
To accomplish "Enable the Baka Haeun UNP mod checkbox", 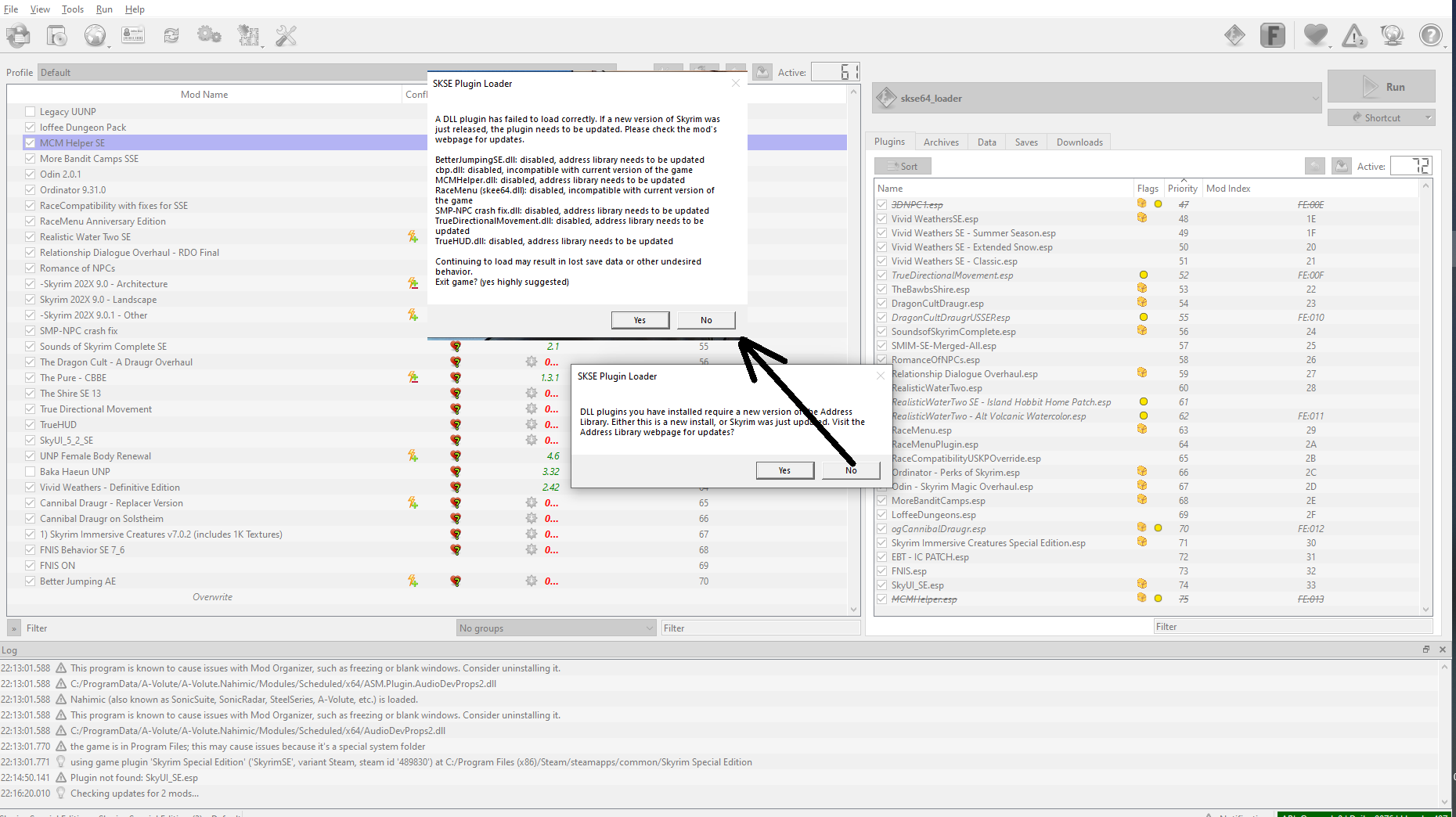I will click(31, 471).
